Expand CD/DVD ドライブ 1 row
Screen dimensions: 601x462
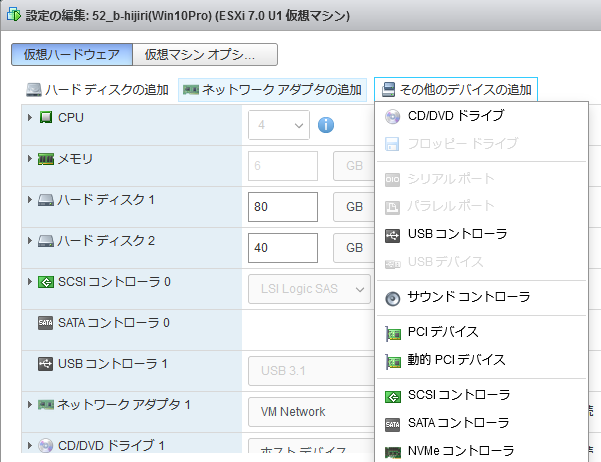(x=30, y=446)
